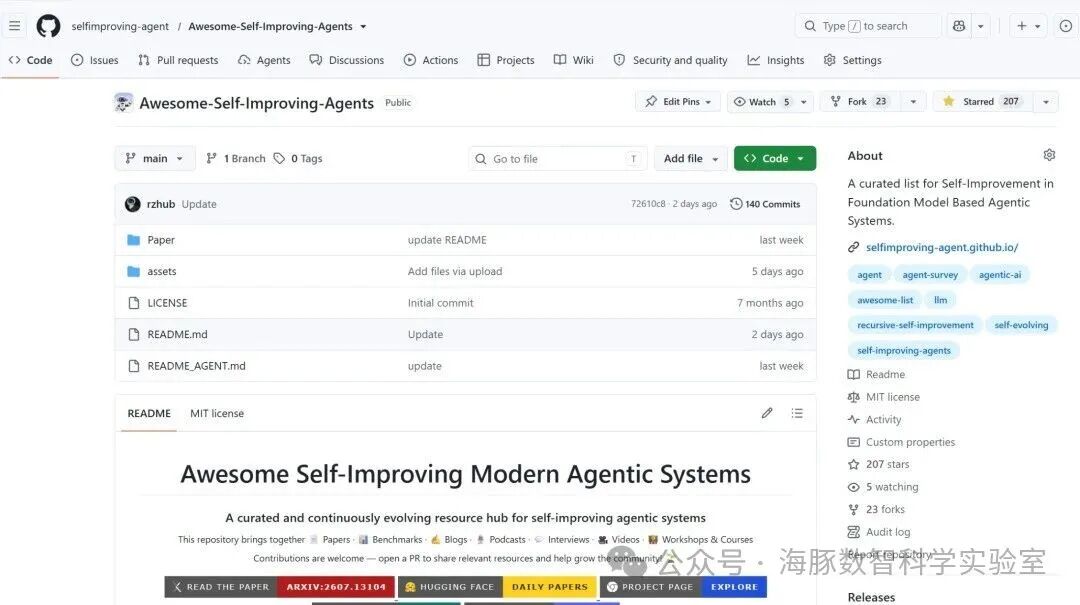The image size is (1080, 605).
Task: Open the Copilot icon button
Action: coord(959,26)
